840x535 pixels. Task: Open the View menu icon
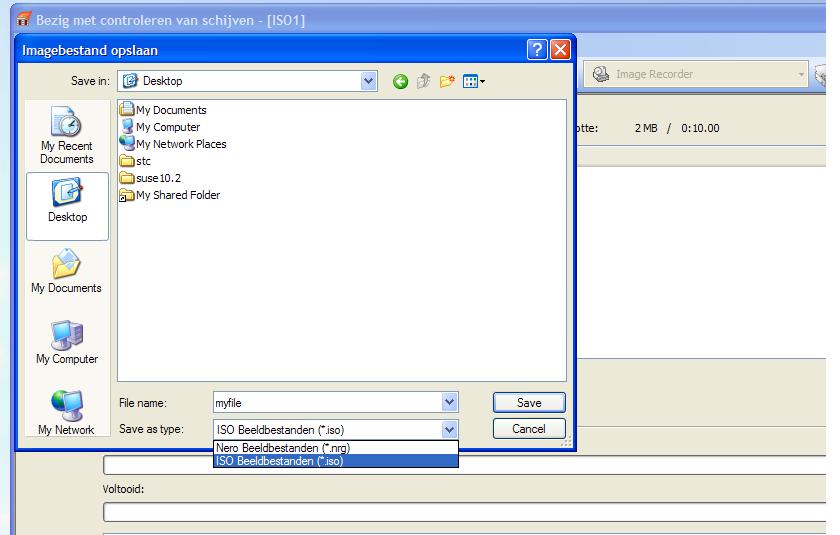point(474,81)
